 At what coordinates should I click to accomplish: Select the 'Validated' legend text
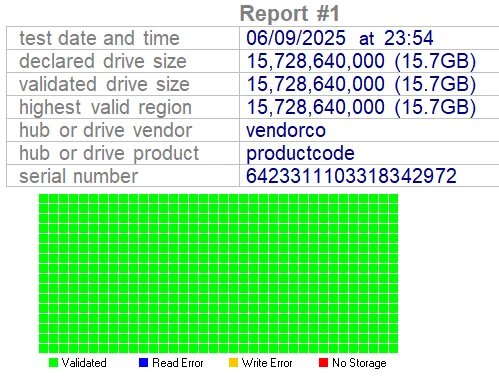point(84,363)
